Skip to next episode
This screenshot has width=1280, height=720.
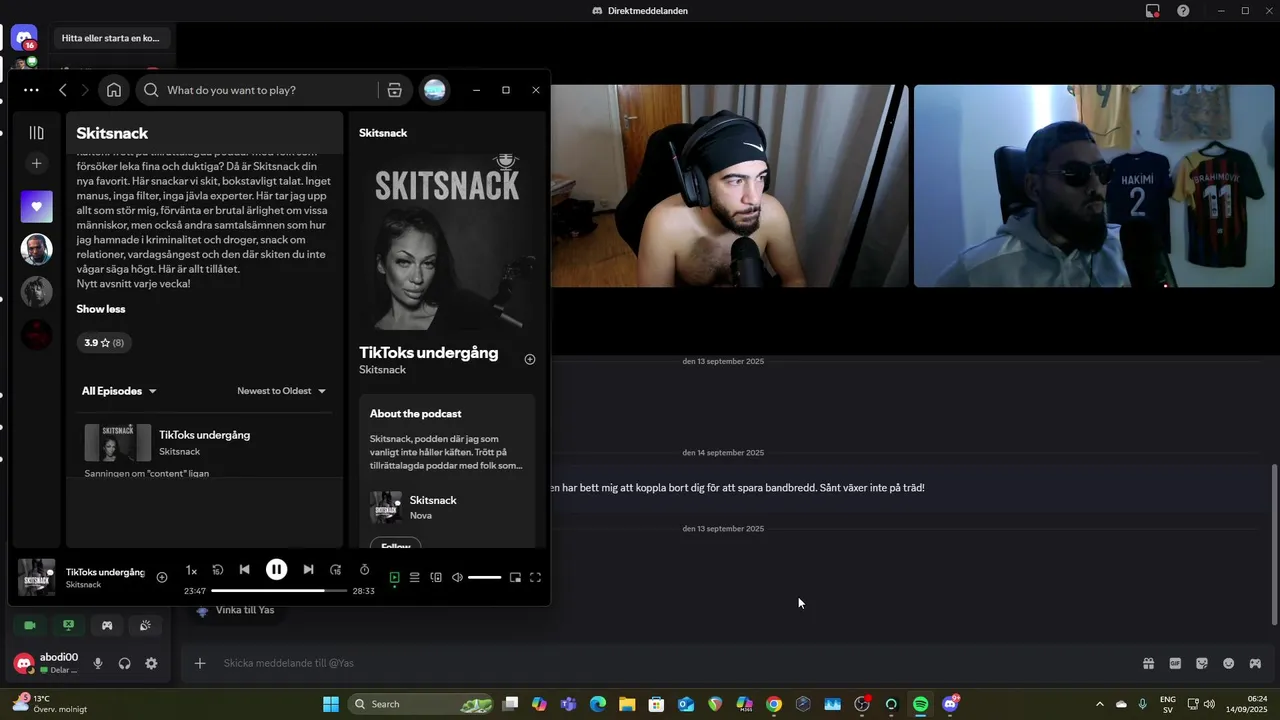pyautogui.click(x=308, y=570)
